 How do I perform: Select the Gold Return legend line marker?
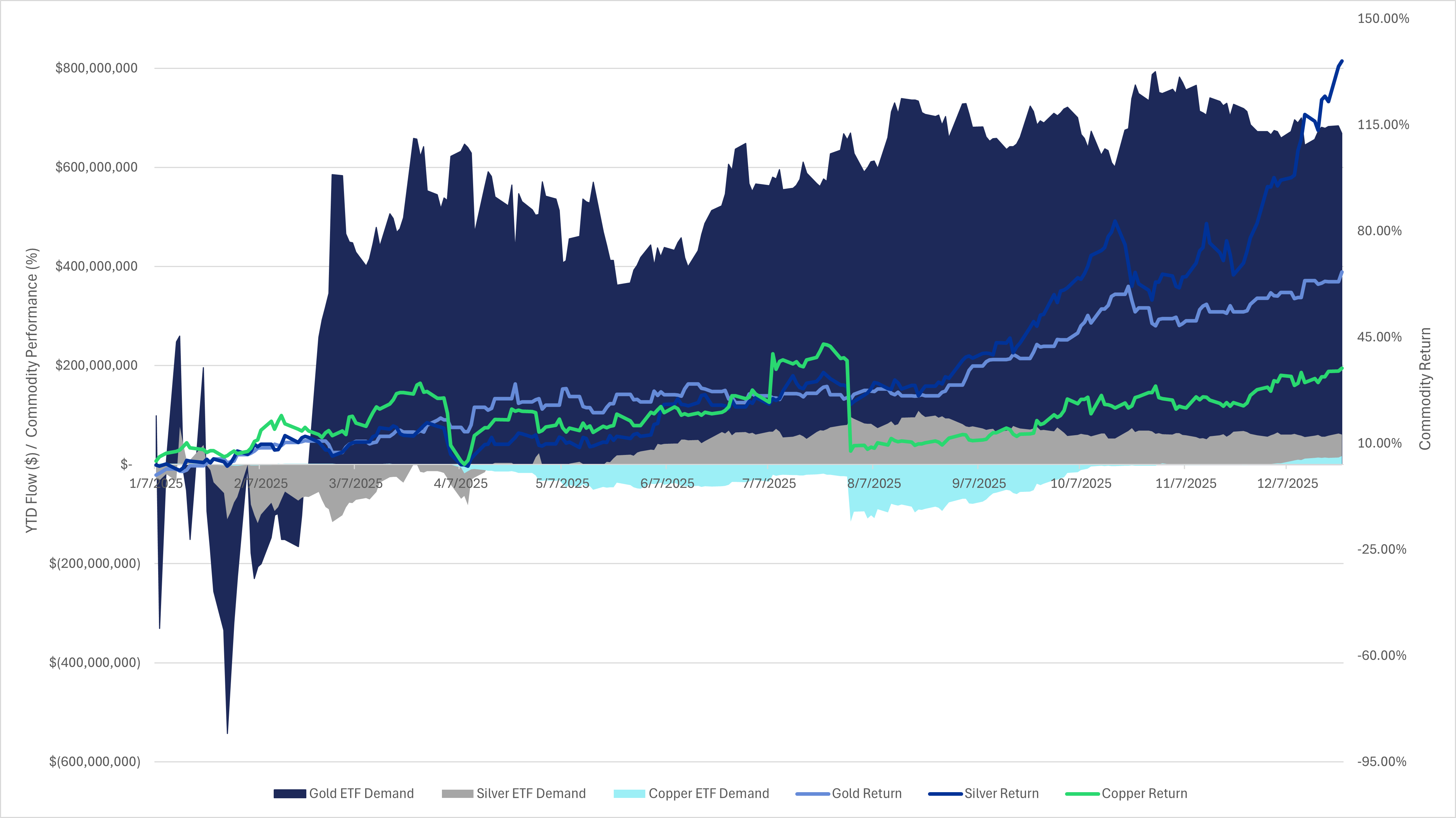point(812,794)
